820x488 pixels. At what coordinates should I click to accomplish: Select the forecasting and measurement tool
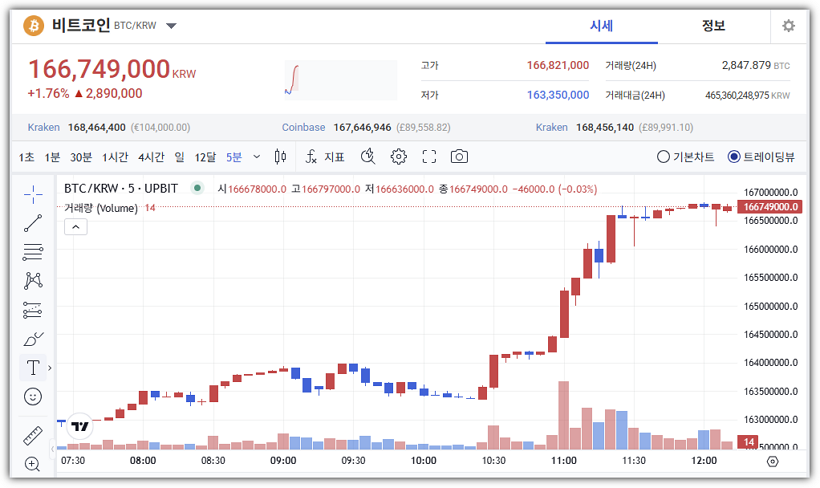click(33, 310)
